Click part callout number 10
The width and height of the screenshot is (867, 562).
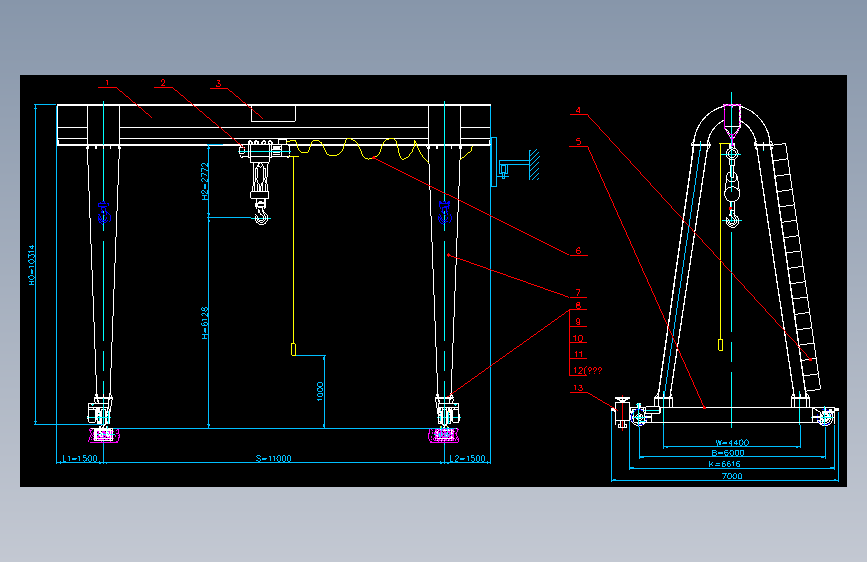point(578,339)
